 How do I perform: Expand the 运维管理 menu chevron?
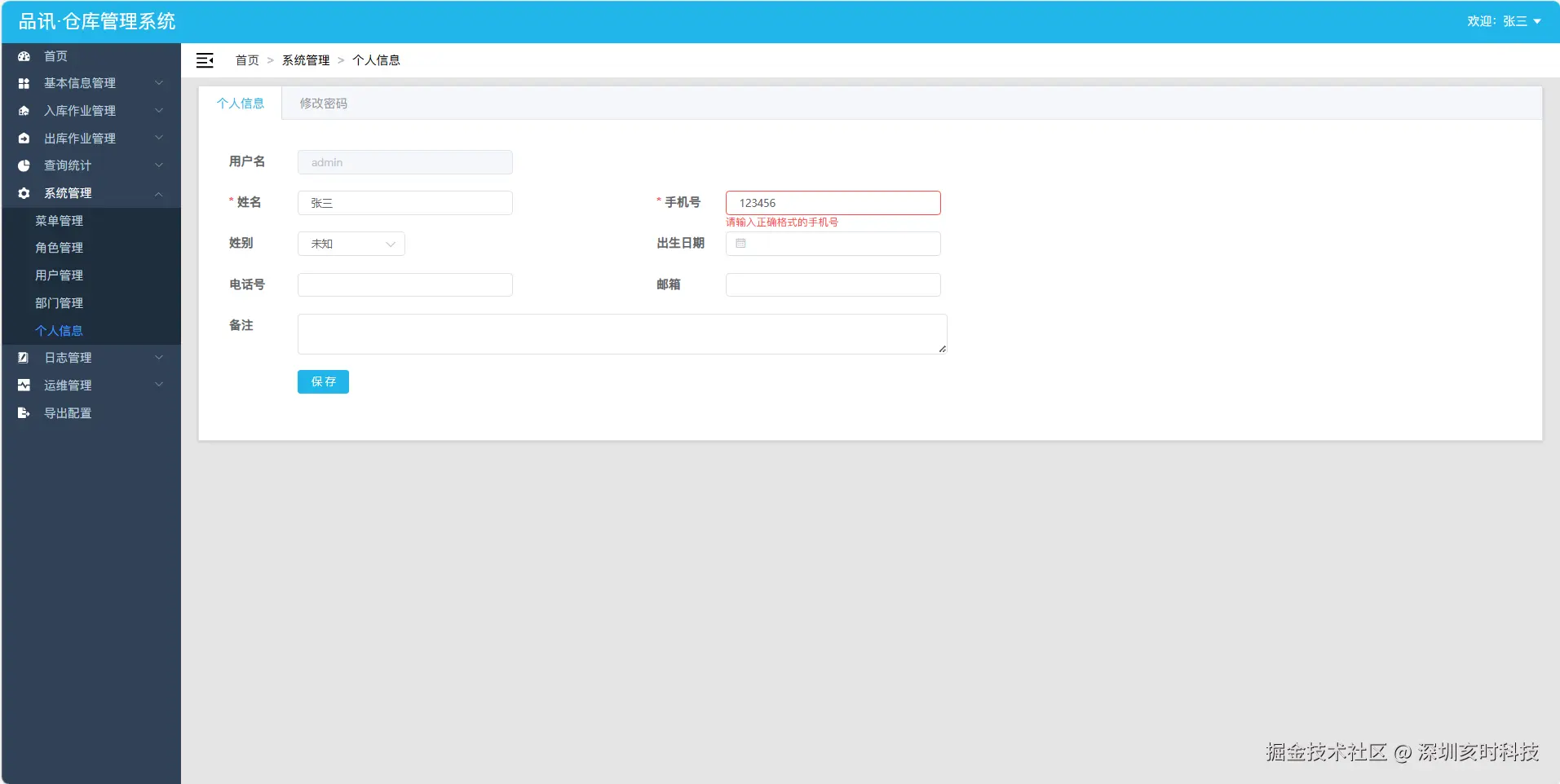(x=159, y=385)
